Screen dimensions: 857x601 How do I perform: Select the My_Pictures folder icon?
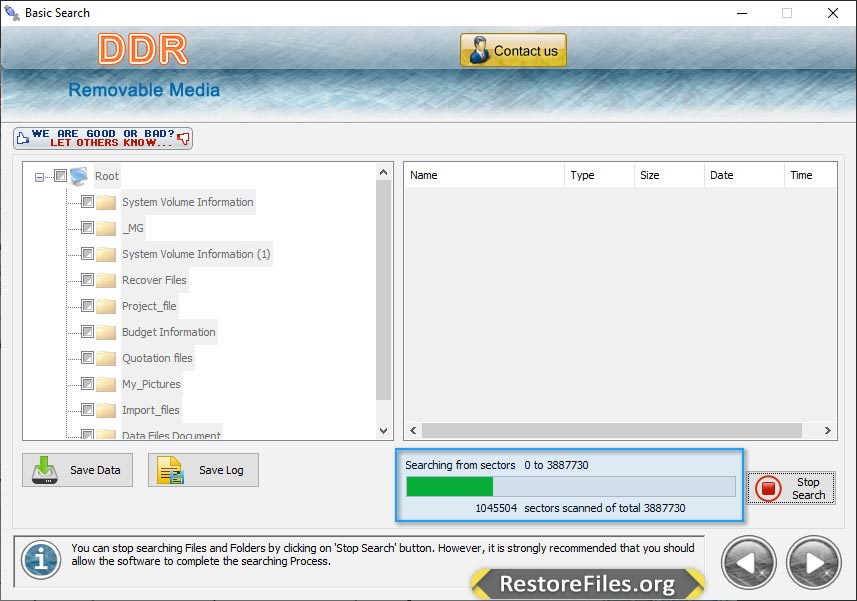pyautogui.click(x=106, y=385)
